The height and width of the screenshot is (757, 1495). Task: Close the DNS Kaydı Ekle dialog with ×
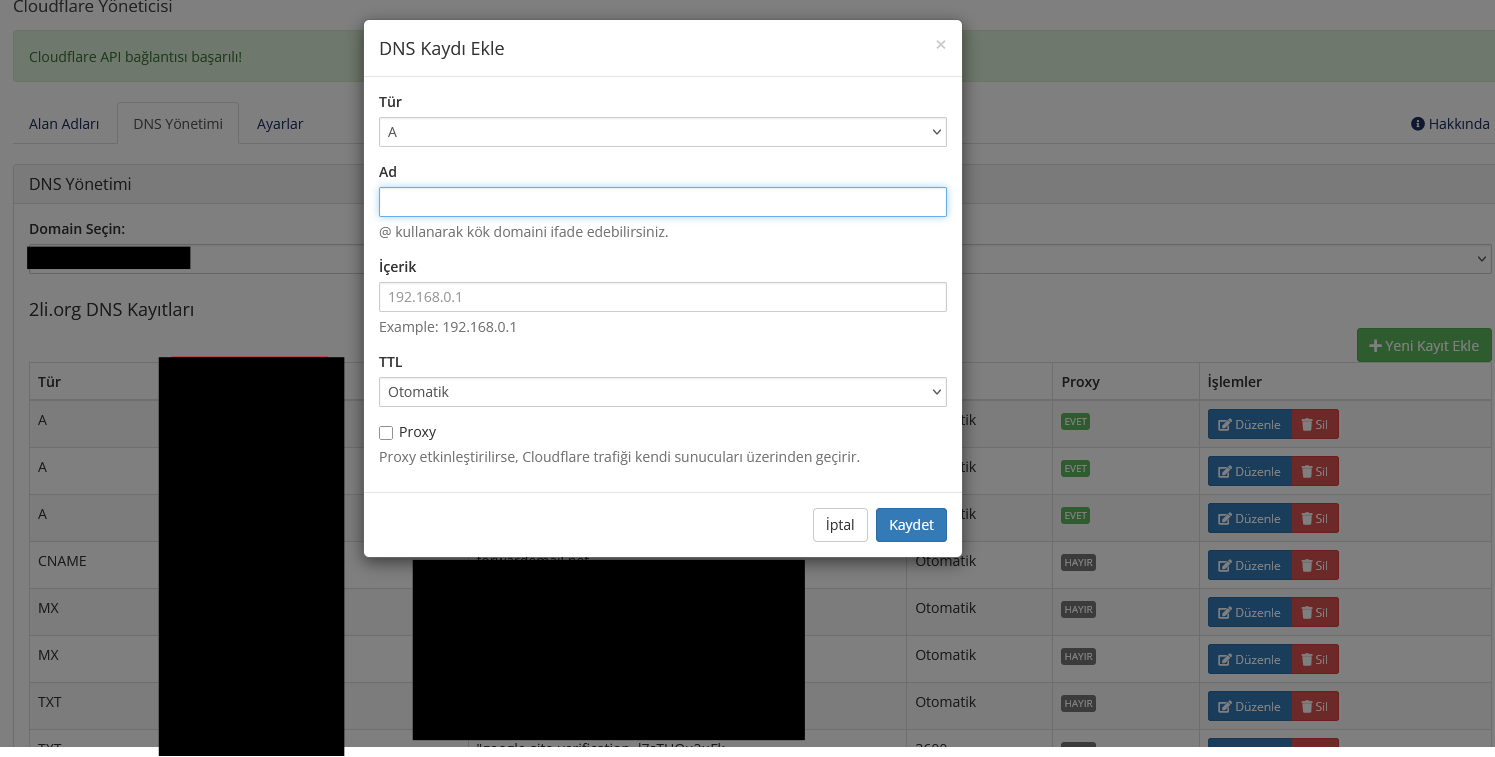tap(940, 44)
